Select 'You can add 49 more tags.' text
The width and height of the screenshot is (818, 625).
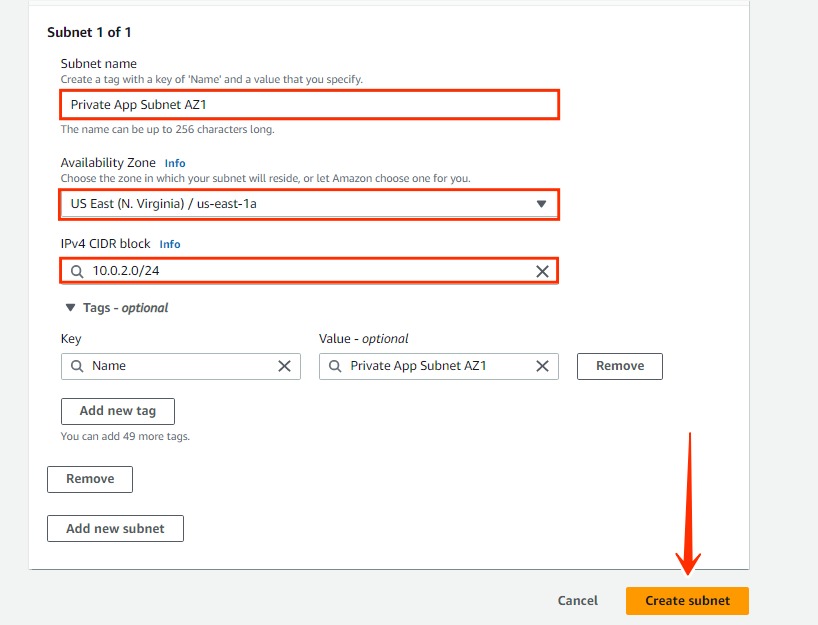click(125, 436)
